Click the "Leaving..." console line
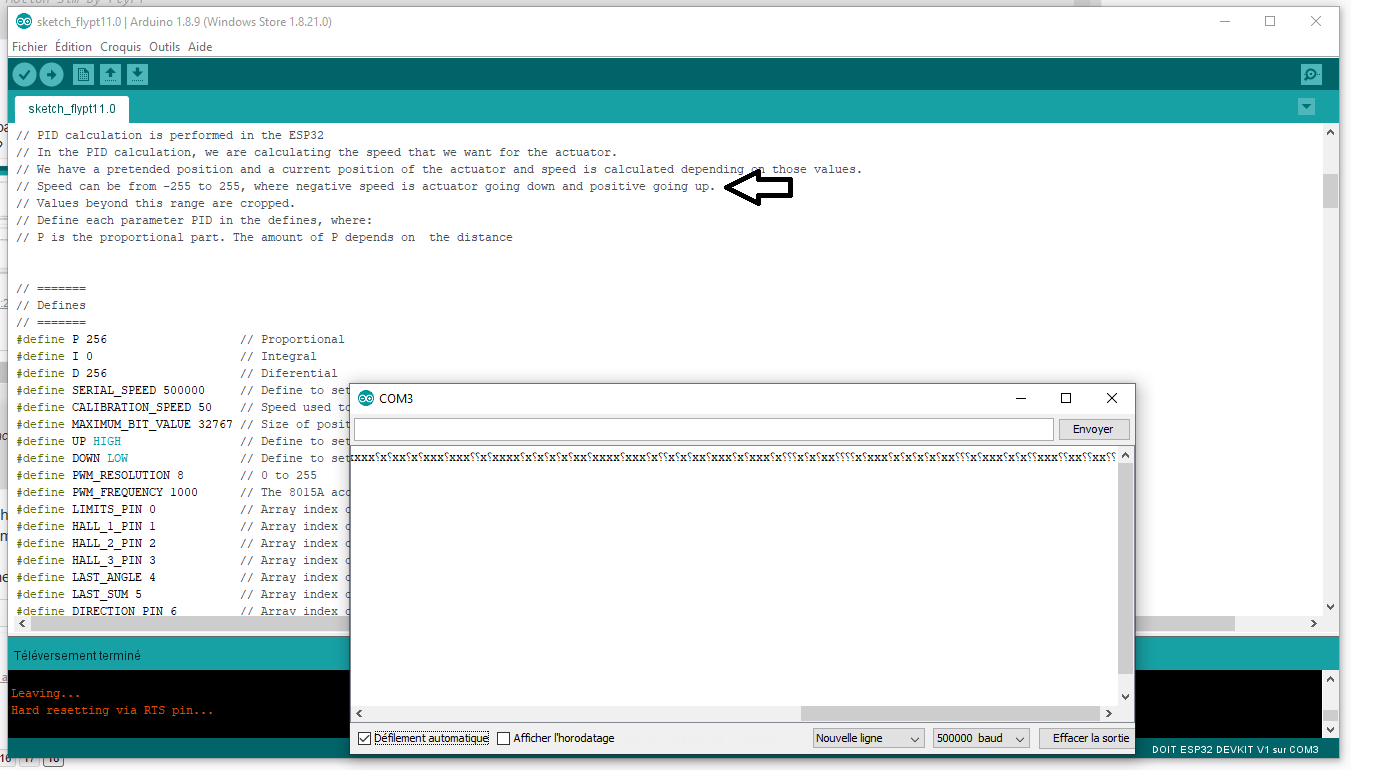1373x770 pixels. coord(45,693)
